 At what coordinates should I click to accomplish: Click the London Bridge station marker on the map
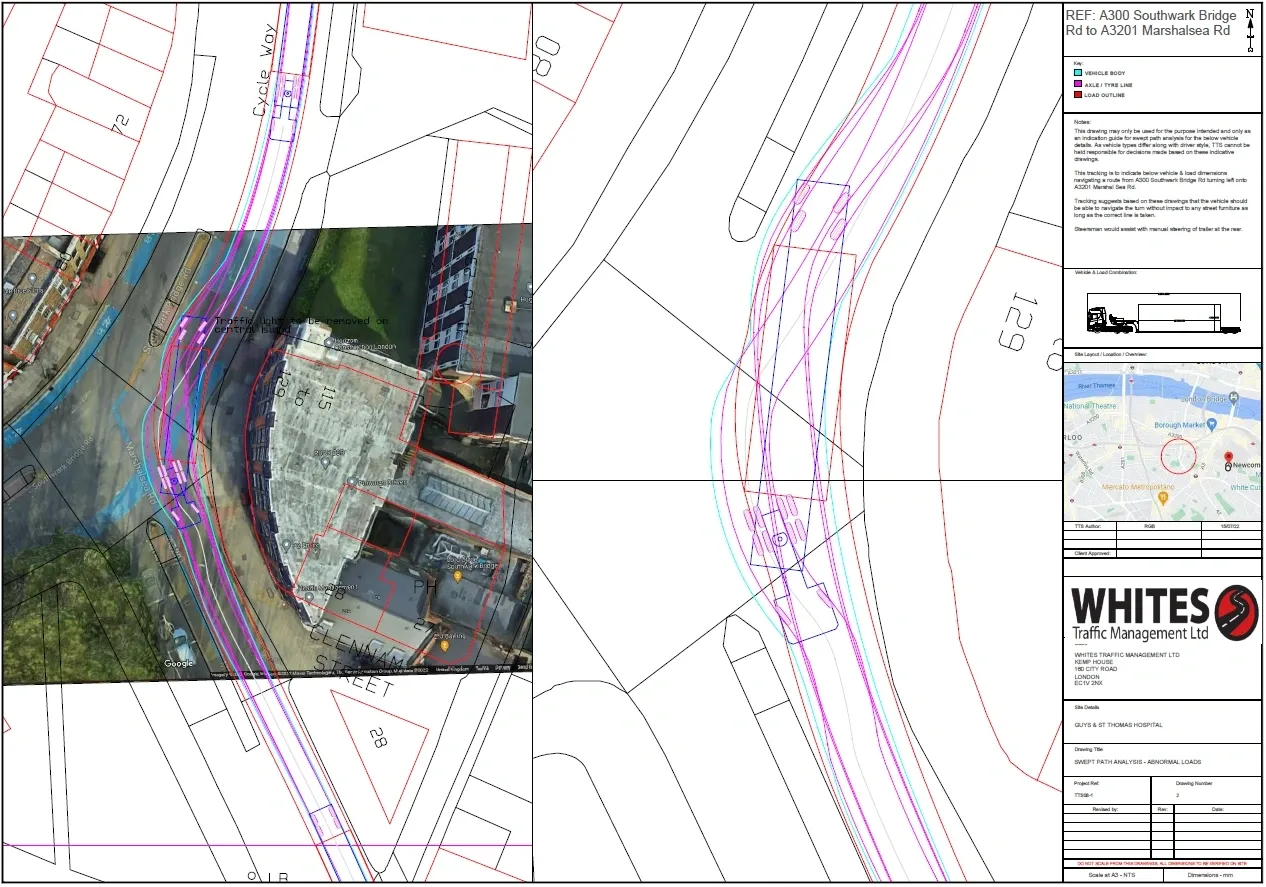1235,400
